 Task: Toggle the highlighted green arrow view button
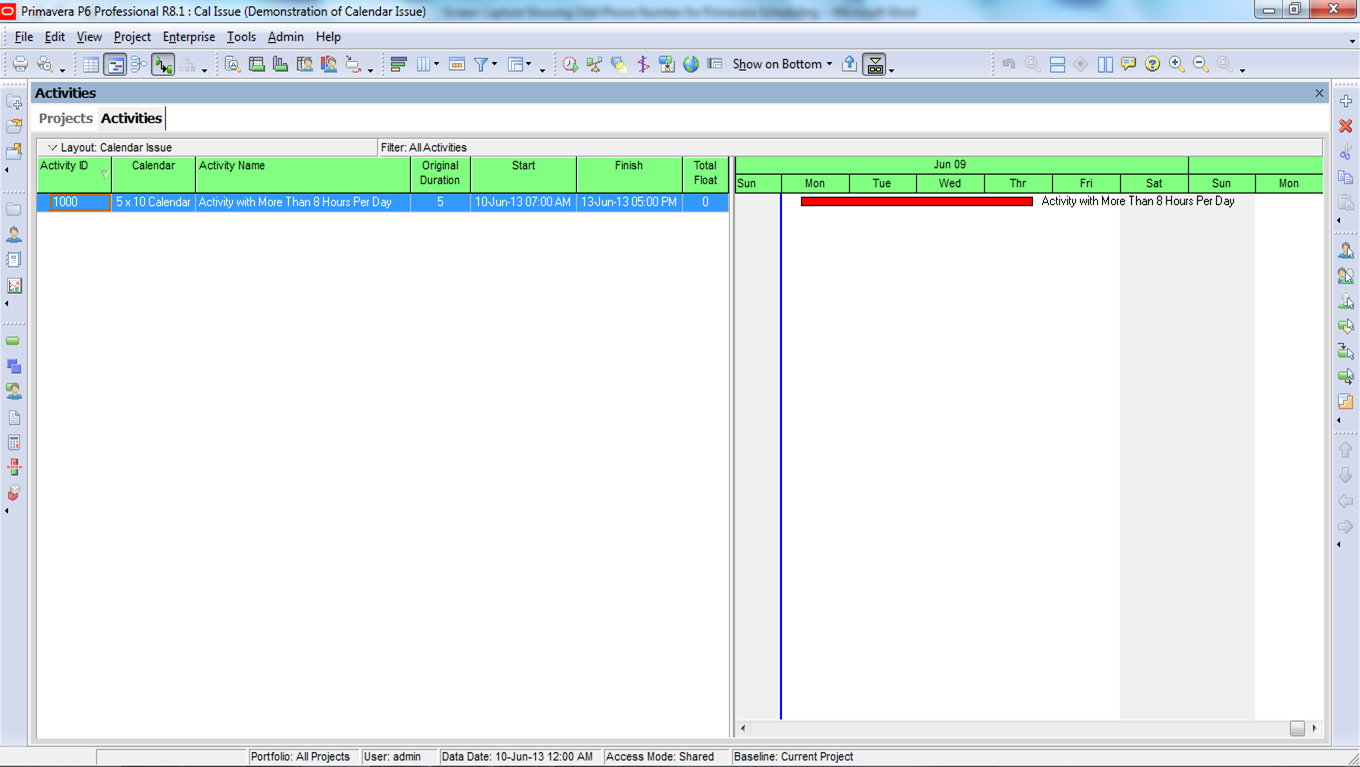coord(163,65)
